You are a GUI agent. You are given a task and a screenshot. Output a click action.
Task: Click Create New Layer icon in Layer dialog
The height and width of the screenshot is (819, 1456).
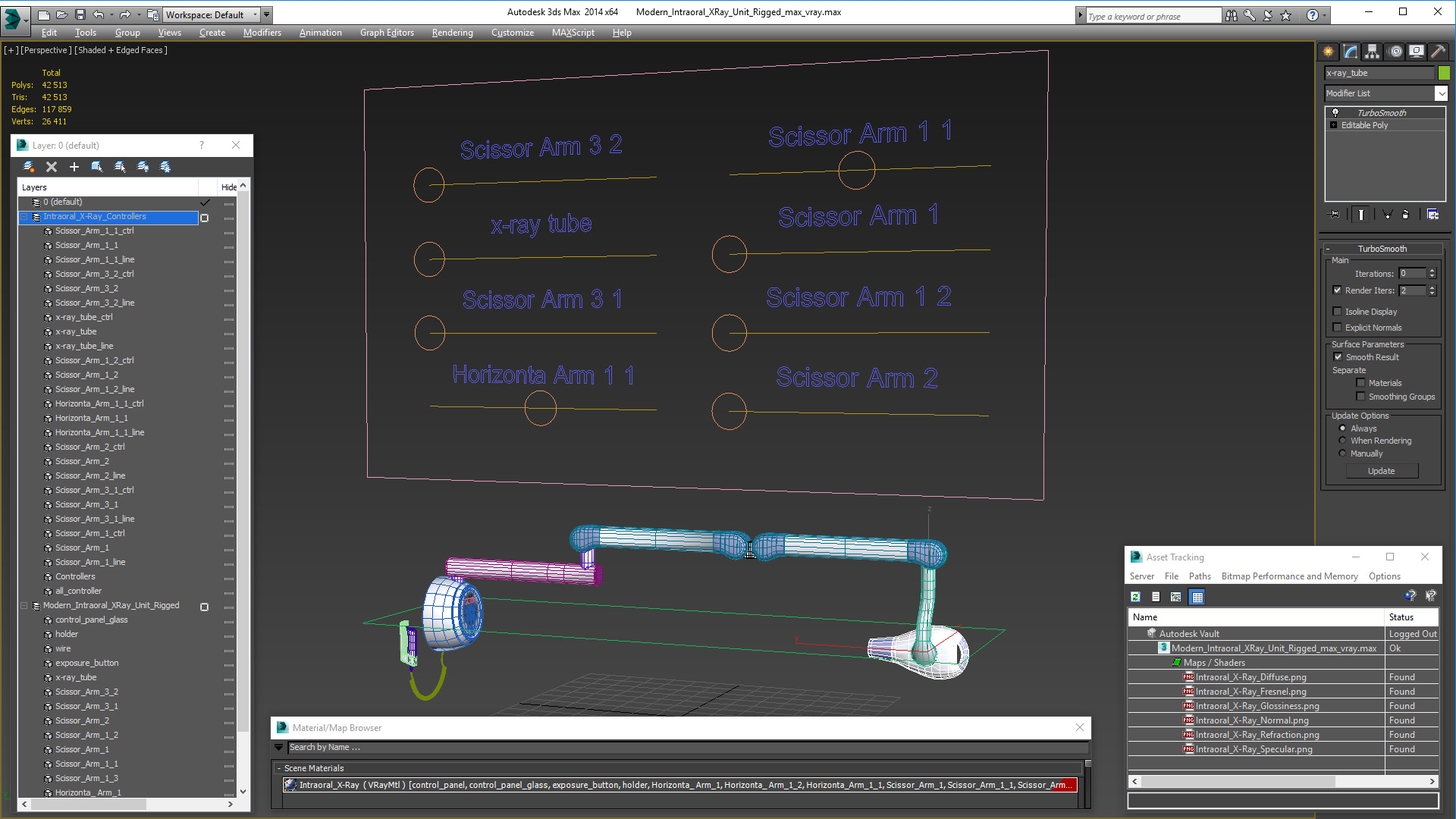(29, 167)
